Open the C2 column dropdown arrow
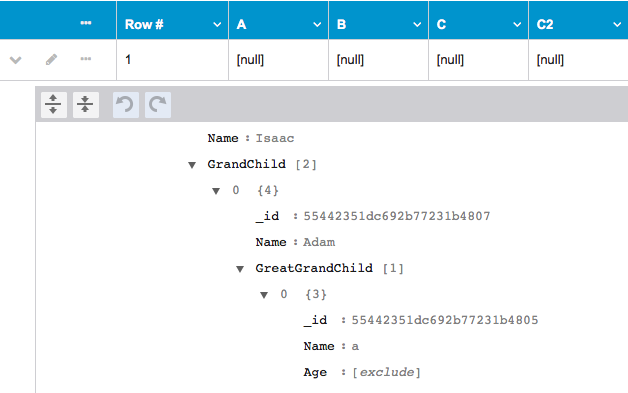Screen dimensions: 628x393 point(617,24)
